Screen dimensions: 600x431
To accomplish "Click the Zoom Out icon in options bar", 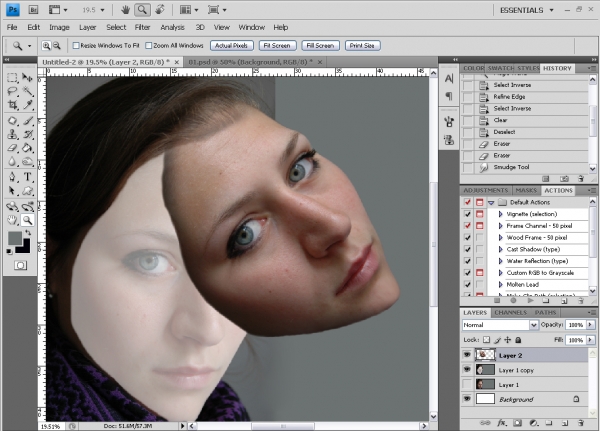I will [x=57, y=46].
